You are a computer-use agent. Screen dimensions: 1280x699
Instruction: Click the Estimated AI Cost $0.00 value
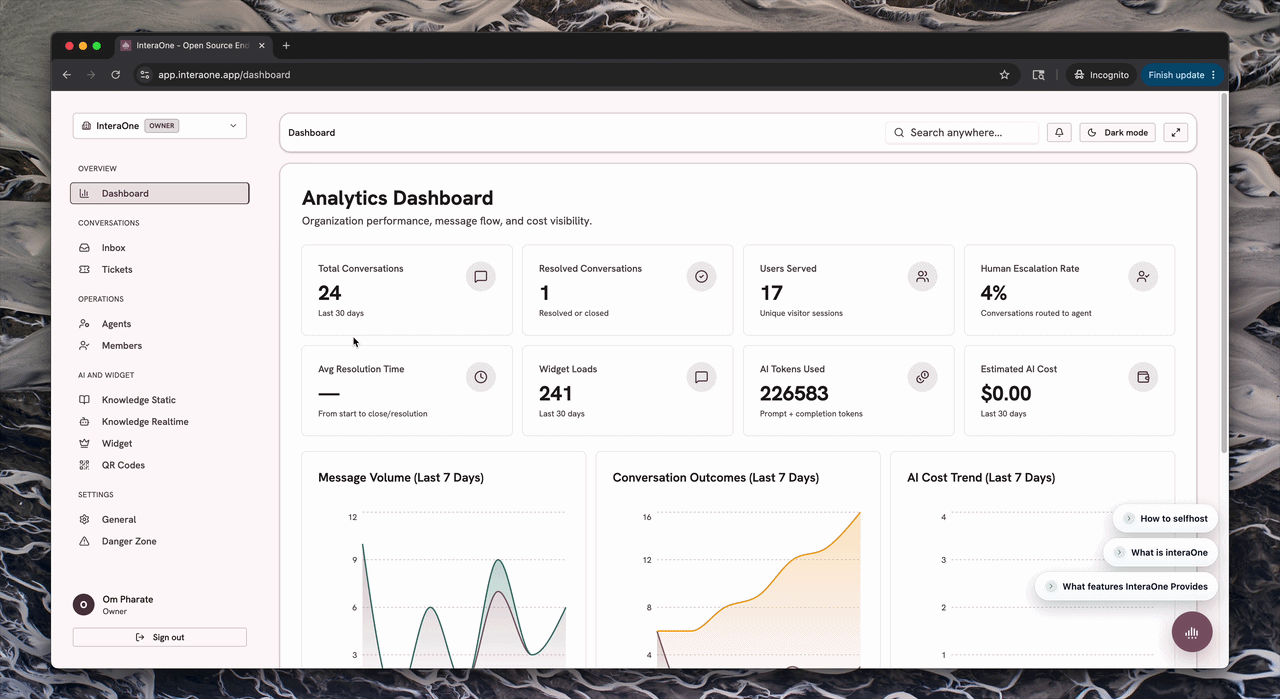coord(1006,393)
